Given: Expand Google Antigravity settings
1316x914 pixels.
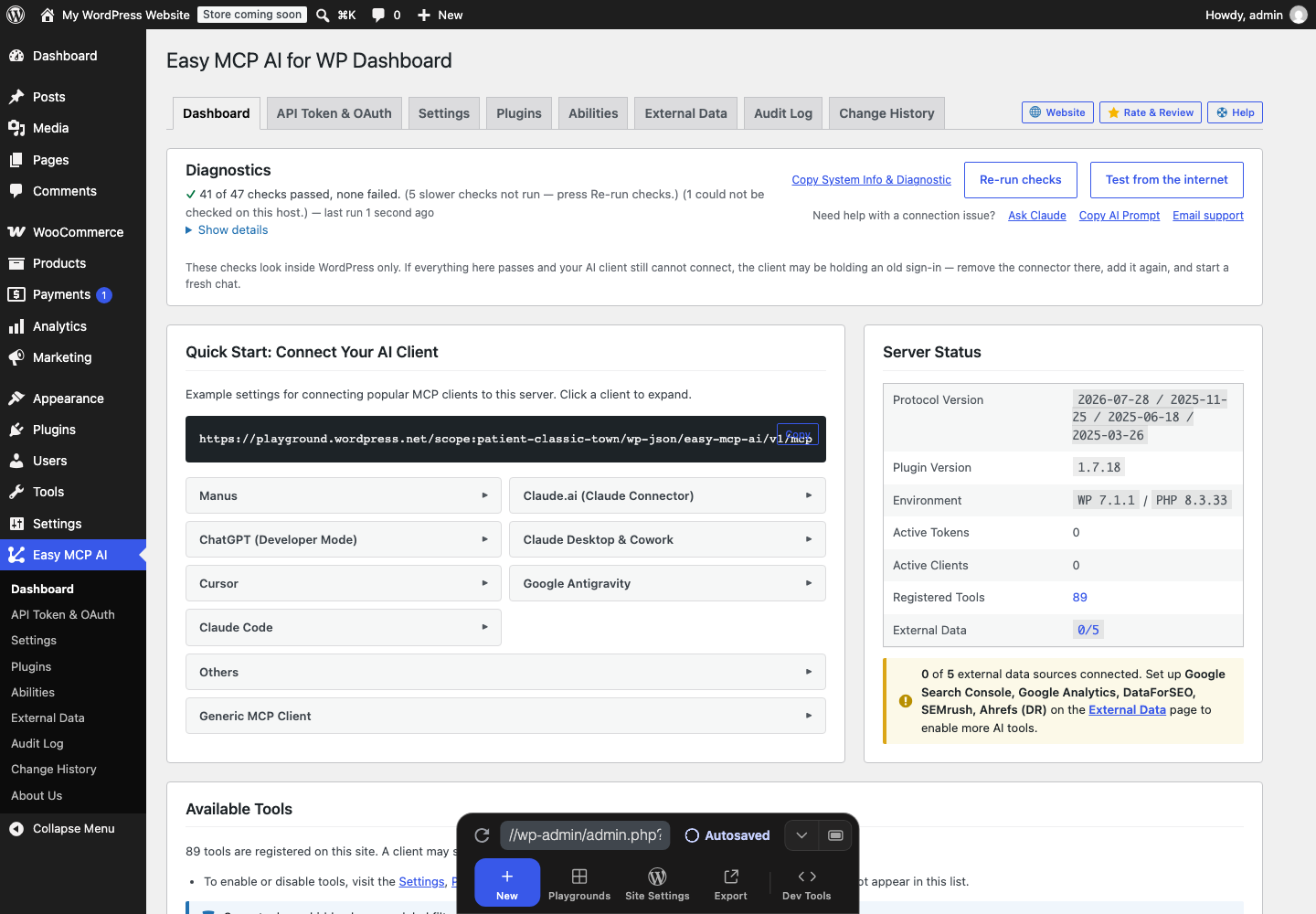Looking at the screenshot, I should [x=667, y=583].
